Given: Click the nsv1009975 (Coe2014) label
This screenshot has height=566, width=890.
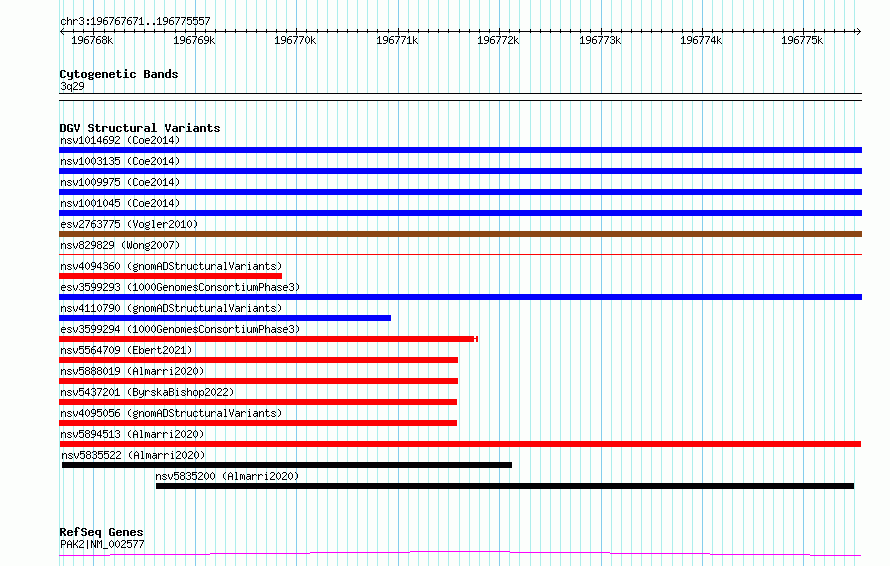Looking at the screenshot, I should 120,182.
